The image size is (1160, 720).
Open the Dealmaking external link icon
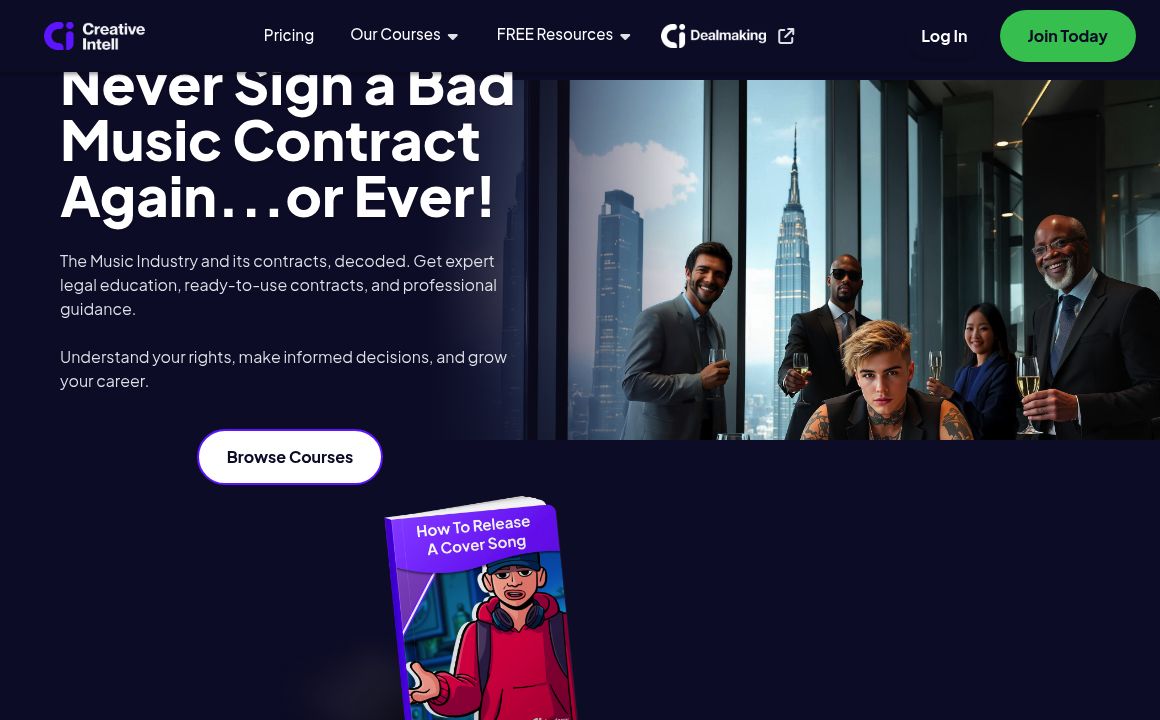[786, 36]
